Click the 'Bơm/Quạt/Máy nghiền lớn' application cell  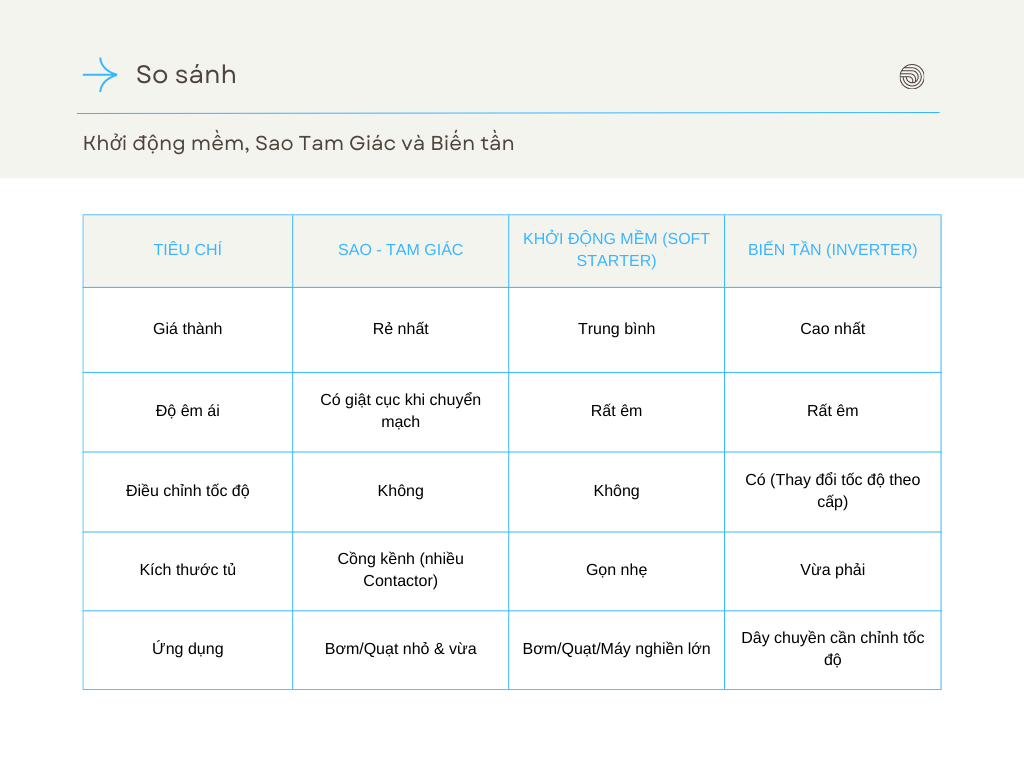click(616, 649)
